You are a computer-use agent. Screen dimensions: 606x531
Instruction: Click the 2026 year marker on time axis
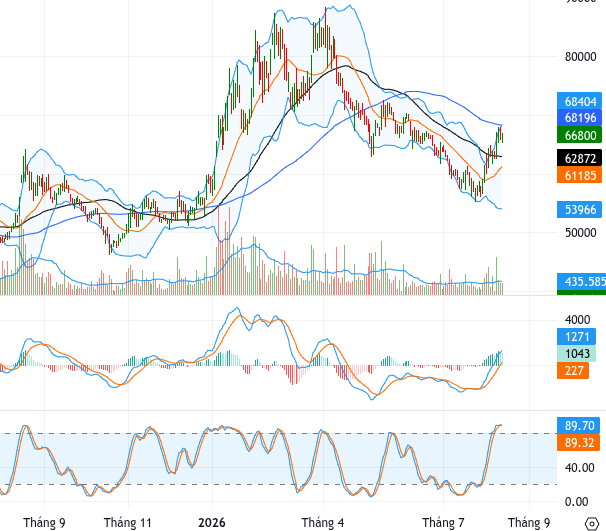pyautogui.click(x=212, y=523)
